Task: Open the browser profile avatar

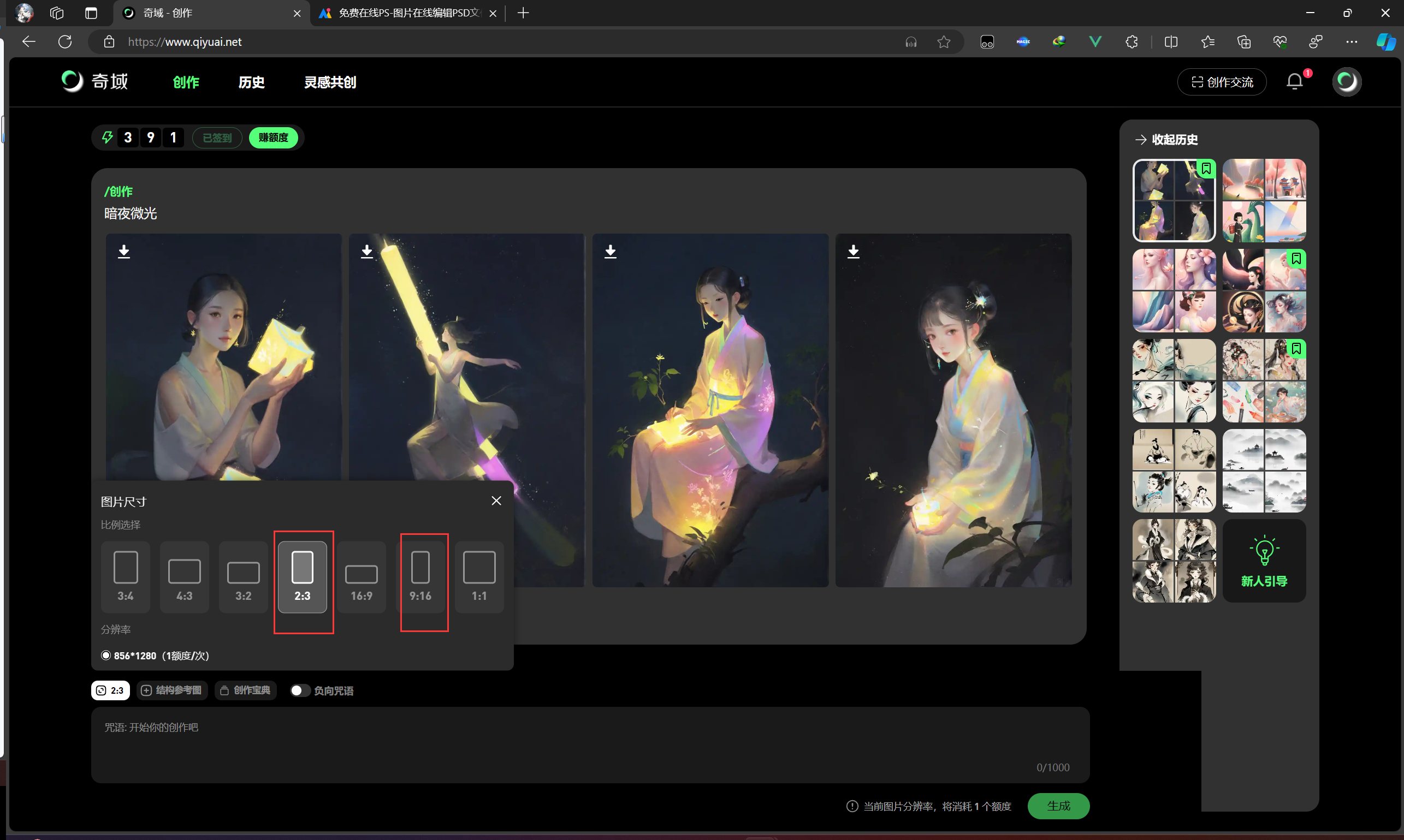Action: tap(24, 13)
